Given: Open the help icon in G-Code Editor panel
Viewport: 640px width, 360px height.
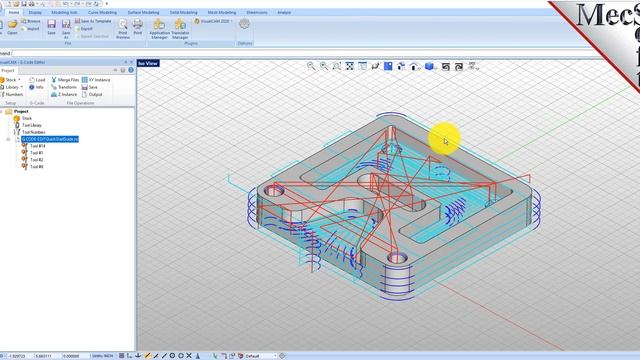Looking at the screenshot, I should tap(131, 70).
